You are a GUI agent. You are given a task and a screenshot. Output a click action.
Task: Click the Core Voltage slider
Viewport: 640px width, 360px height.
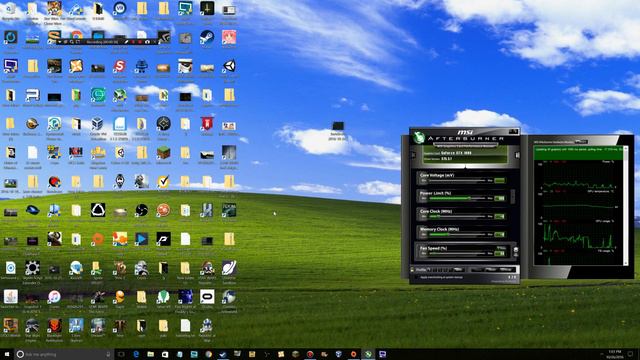(x=456, y=180)
